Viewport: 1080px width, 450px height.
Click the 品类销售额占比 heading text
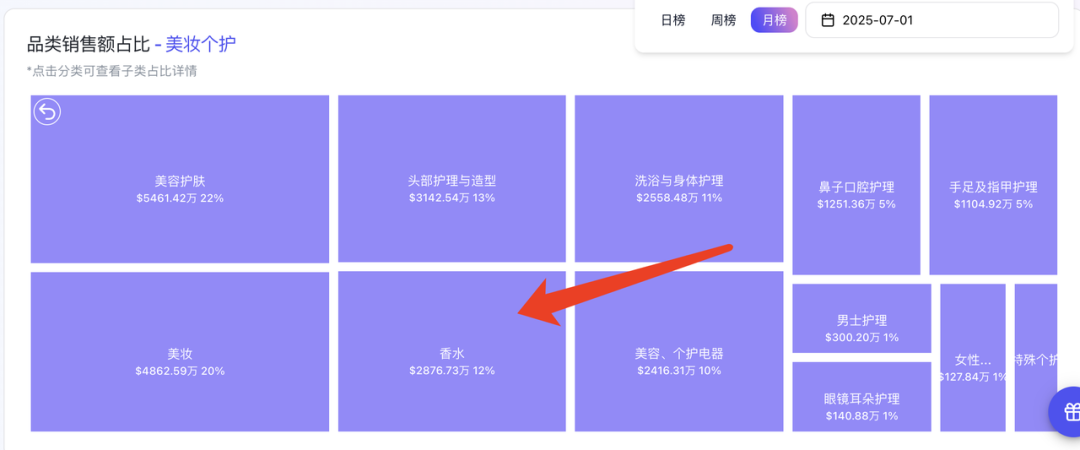tap(88, 45)
